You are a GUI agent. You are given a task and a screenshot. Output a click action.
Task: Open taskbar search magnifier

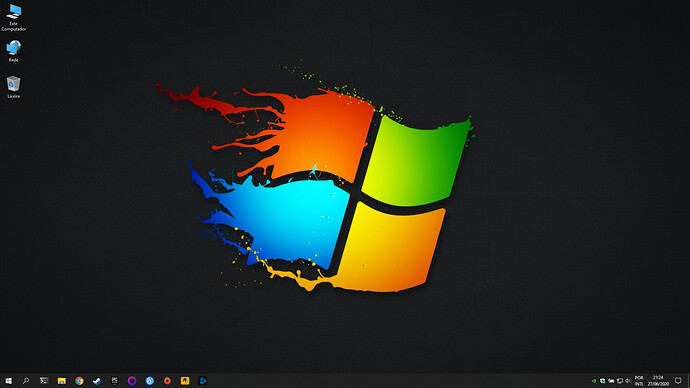pyautogui.click(x=26, y=381)
